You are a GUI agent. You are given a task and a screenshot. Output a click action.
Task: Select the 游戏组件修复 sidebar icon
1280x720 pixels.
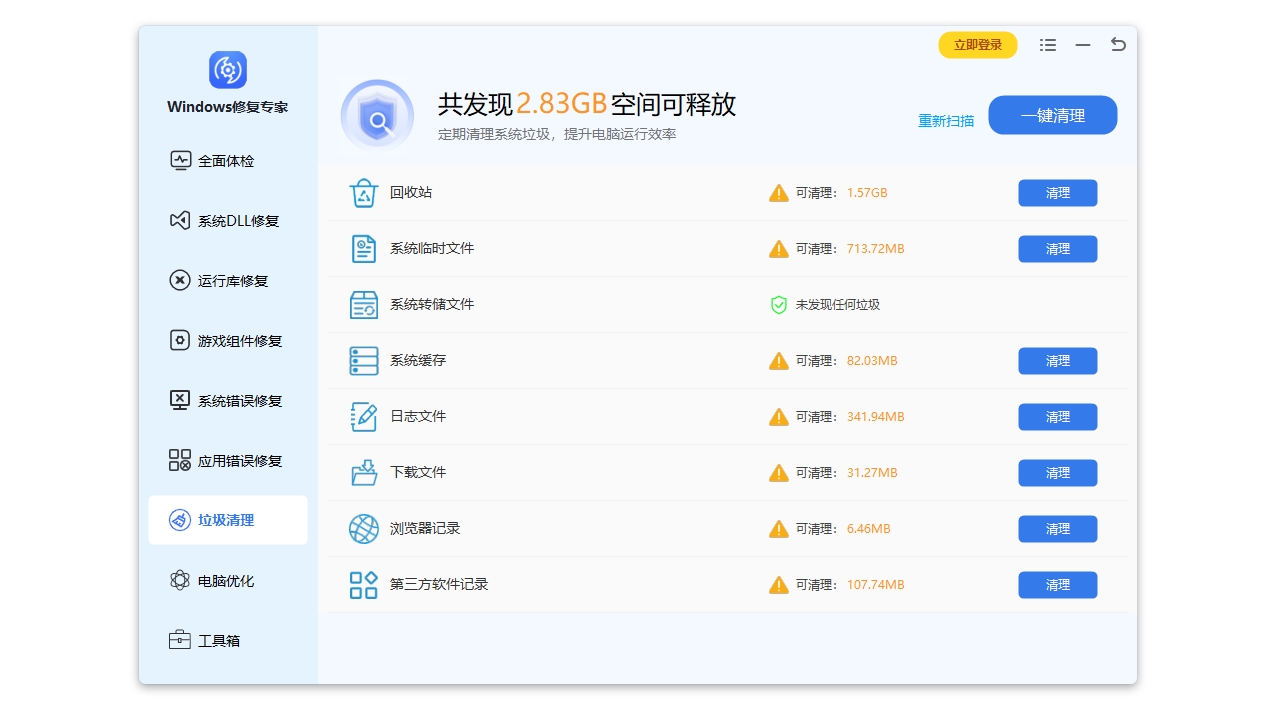click(x=181, y=341)
